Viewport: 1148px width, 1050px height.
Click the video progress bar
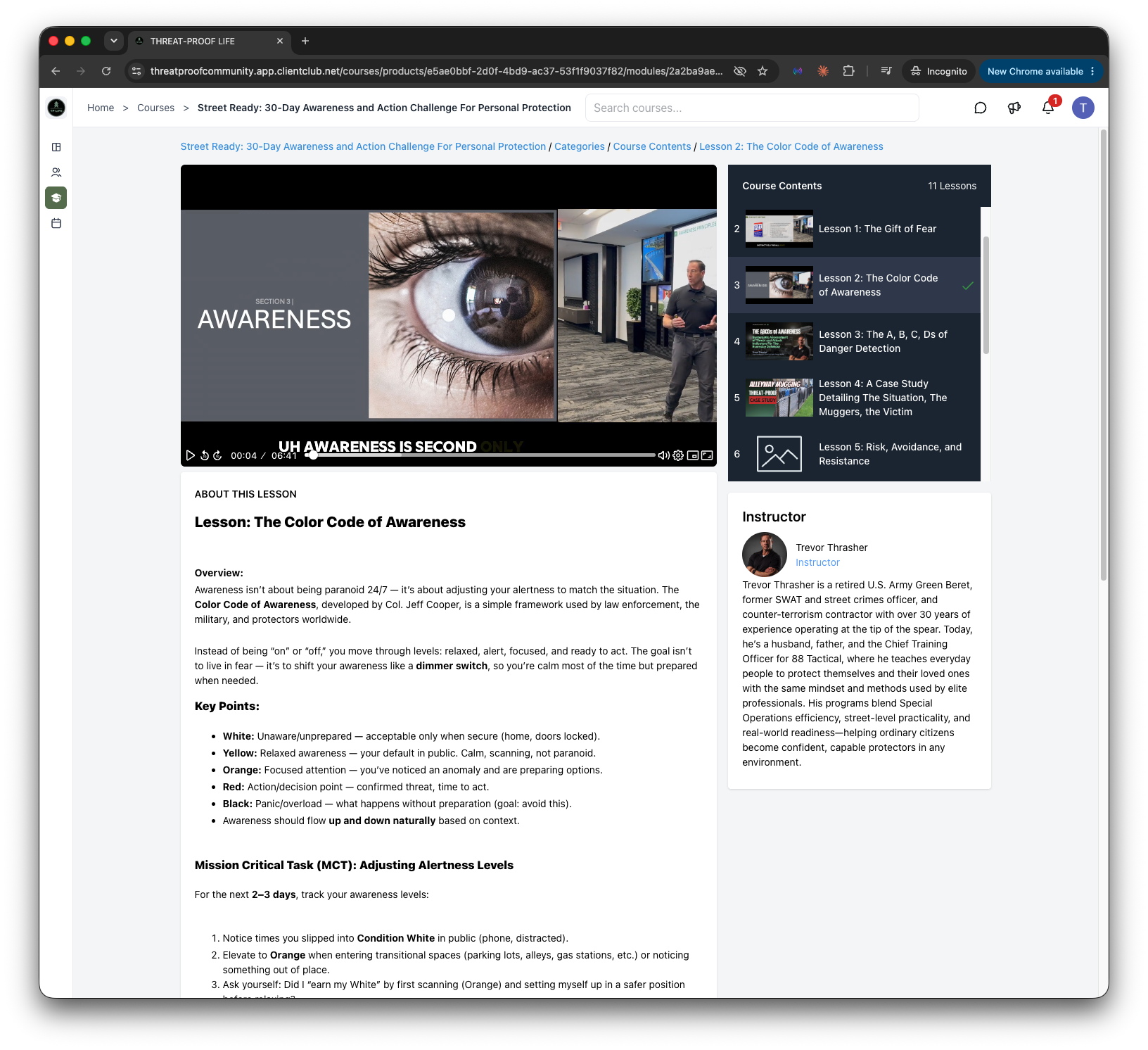tap(482, 455)
